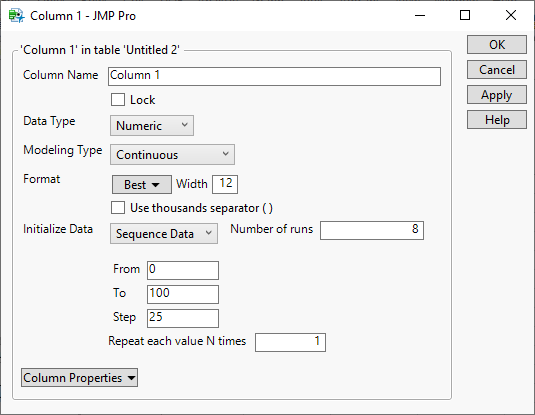The image size is (535, 415).
Task: Close the Column 1 dialog window
Action: click(x=511, y=15)
